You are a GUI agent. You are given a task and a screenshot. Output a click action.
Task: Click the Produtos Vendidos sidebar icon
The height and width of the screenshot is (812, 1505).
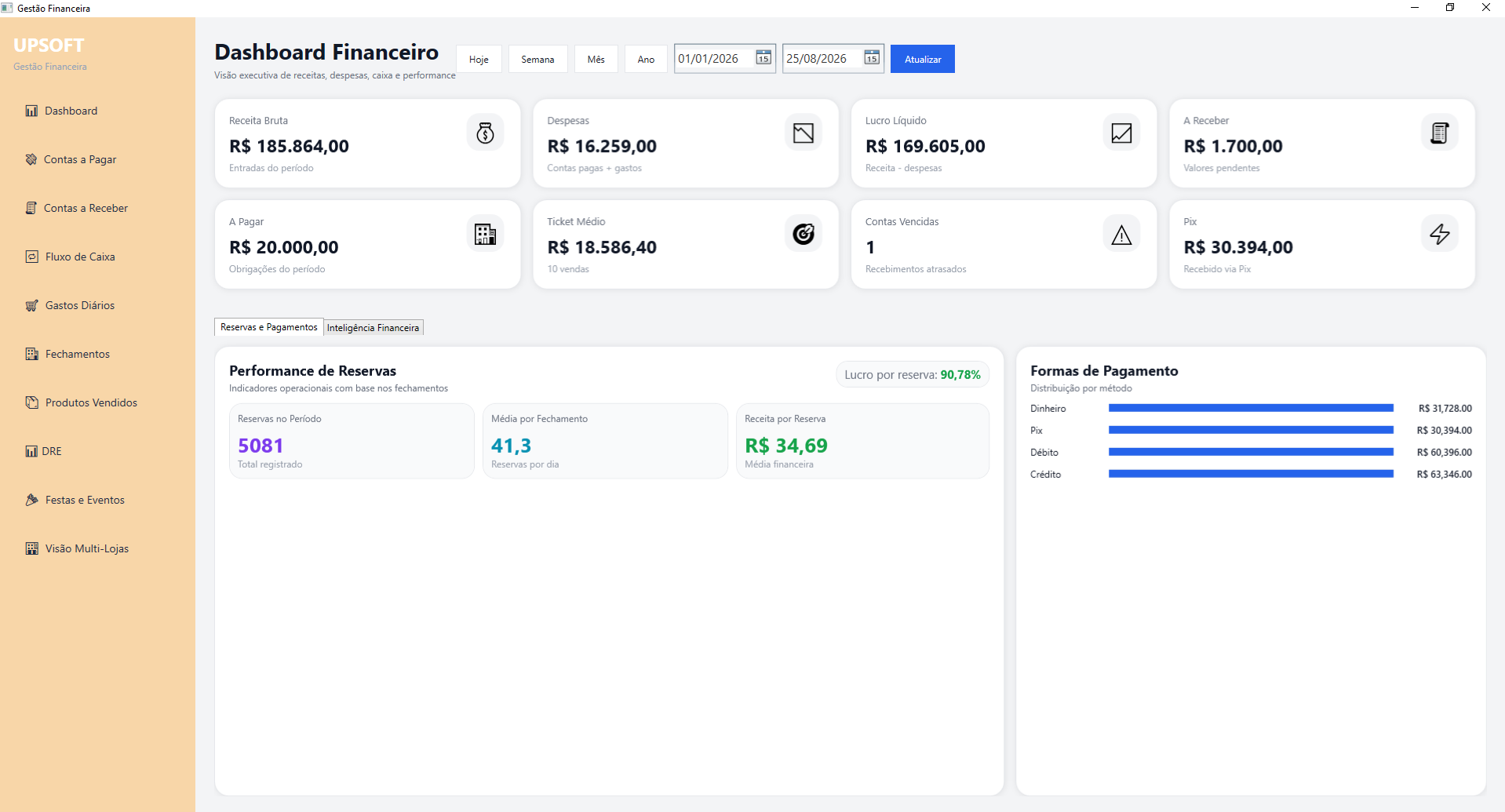pyautogui.click(x=32, y=402)
